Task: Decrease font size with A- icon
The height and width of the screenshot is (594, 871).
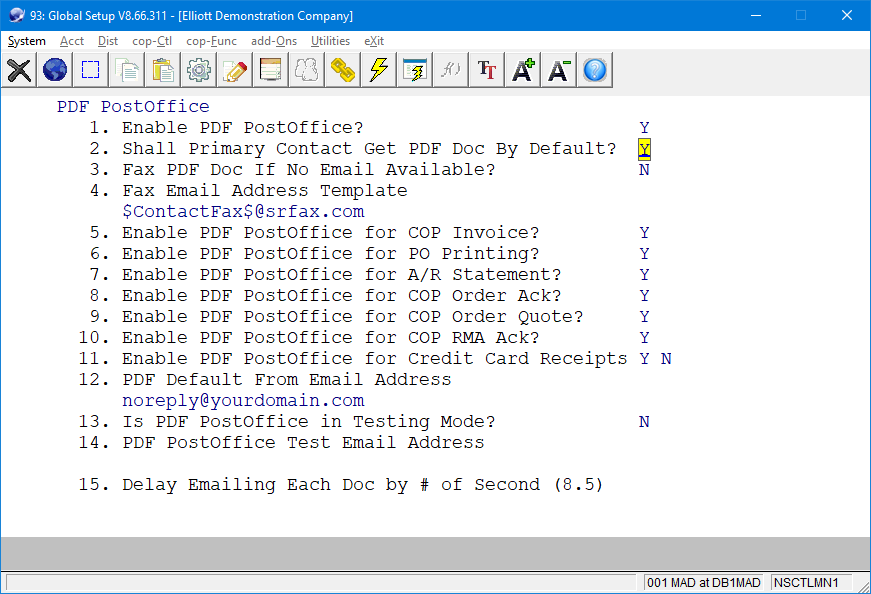Action: 559,70
